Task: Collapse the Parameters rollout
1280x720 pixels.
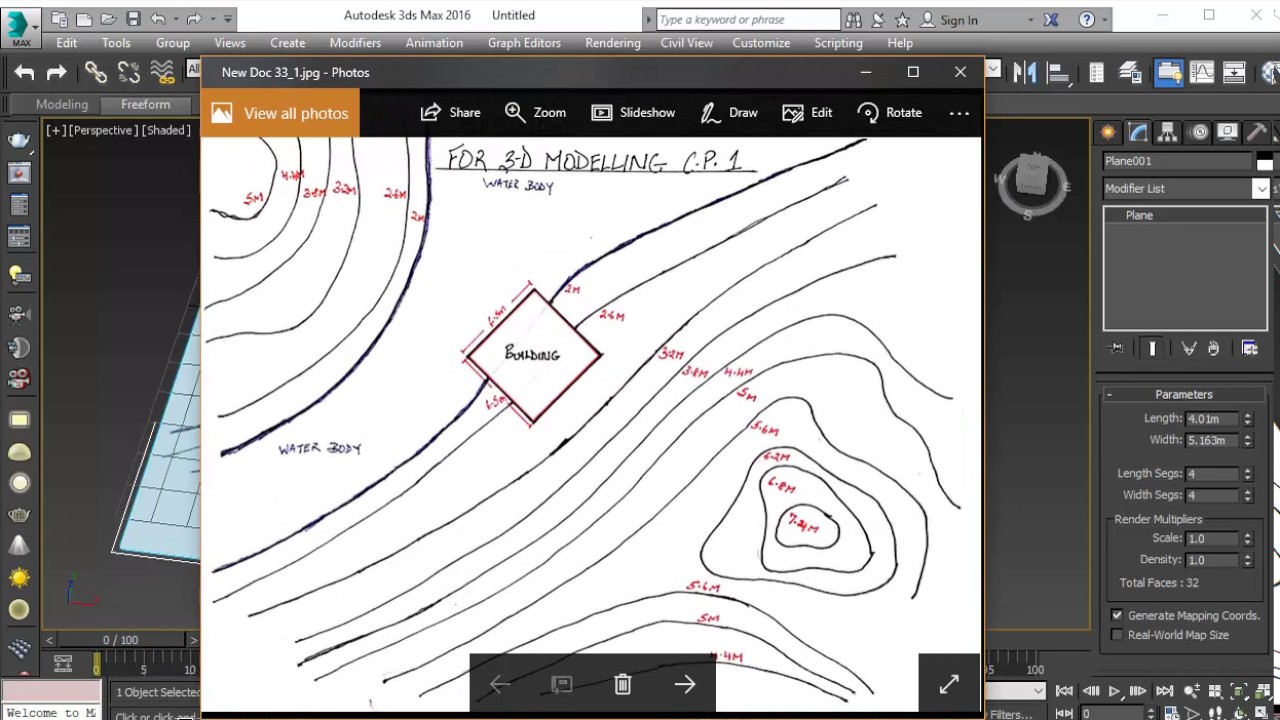Action: pos(1109,394)
